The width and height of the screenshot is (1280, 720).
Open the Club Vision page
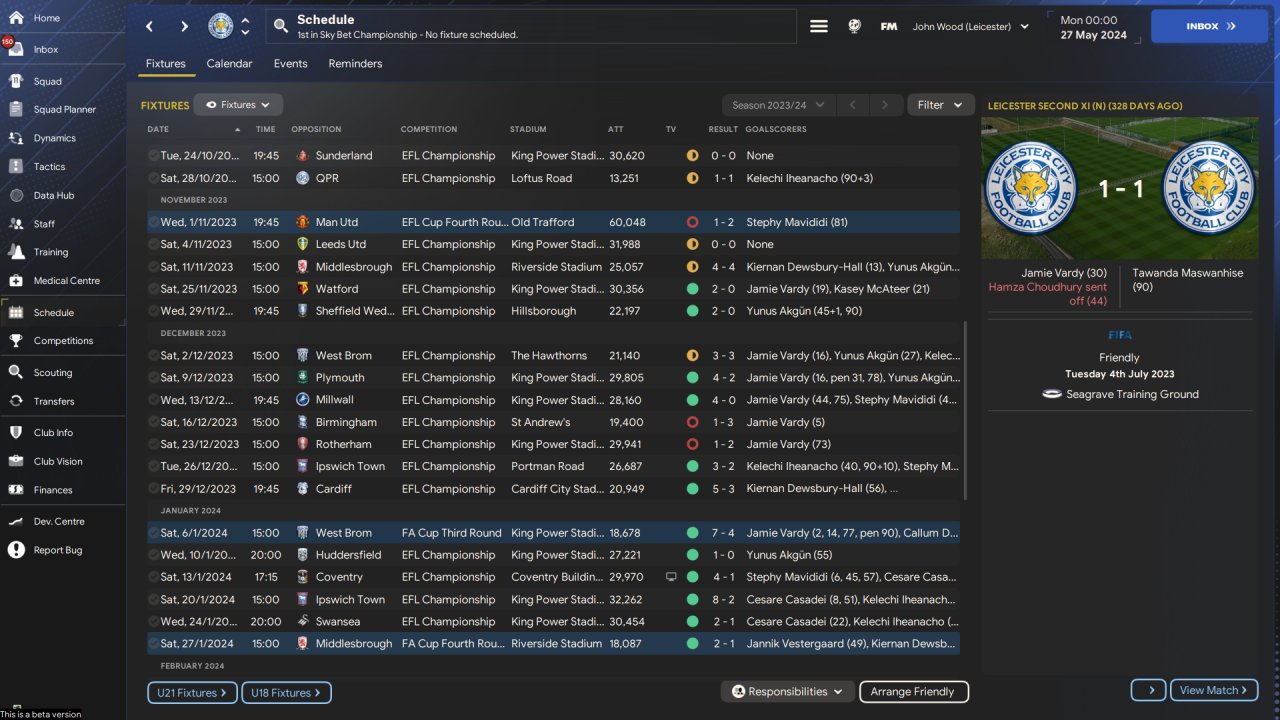[x=58, y=461]
